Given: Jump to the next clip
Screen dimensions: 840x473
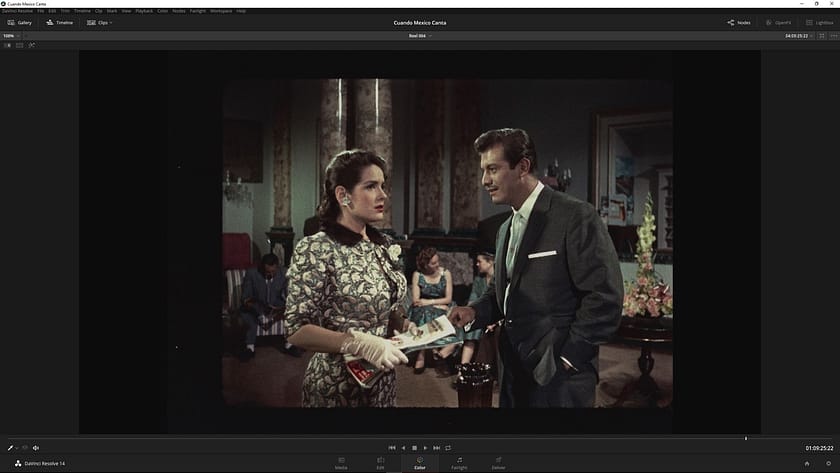Looking at the screenshot, I should tap(437, 448).
